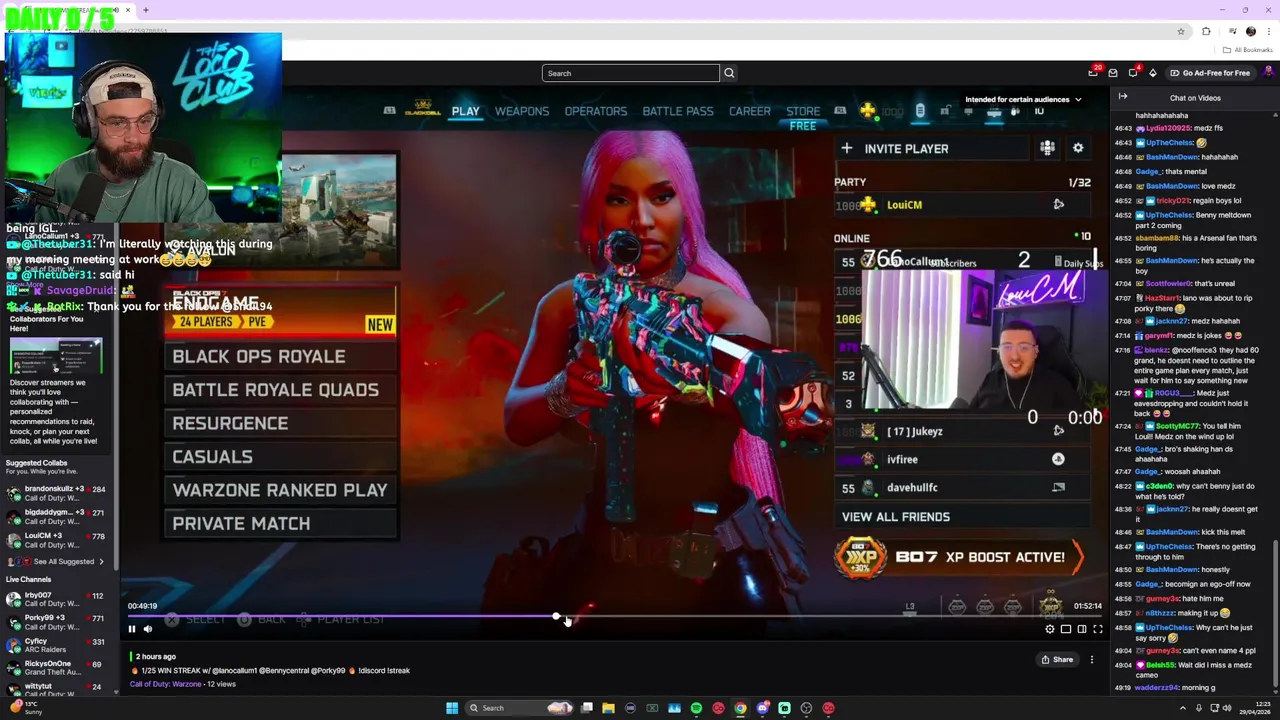The image size is (1280, 720).
Task: Open Prime loot with 20 badge
Action: coord(1094,72)
